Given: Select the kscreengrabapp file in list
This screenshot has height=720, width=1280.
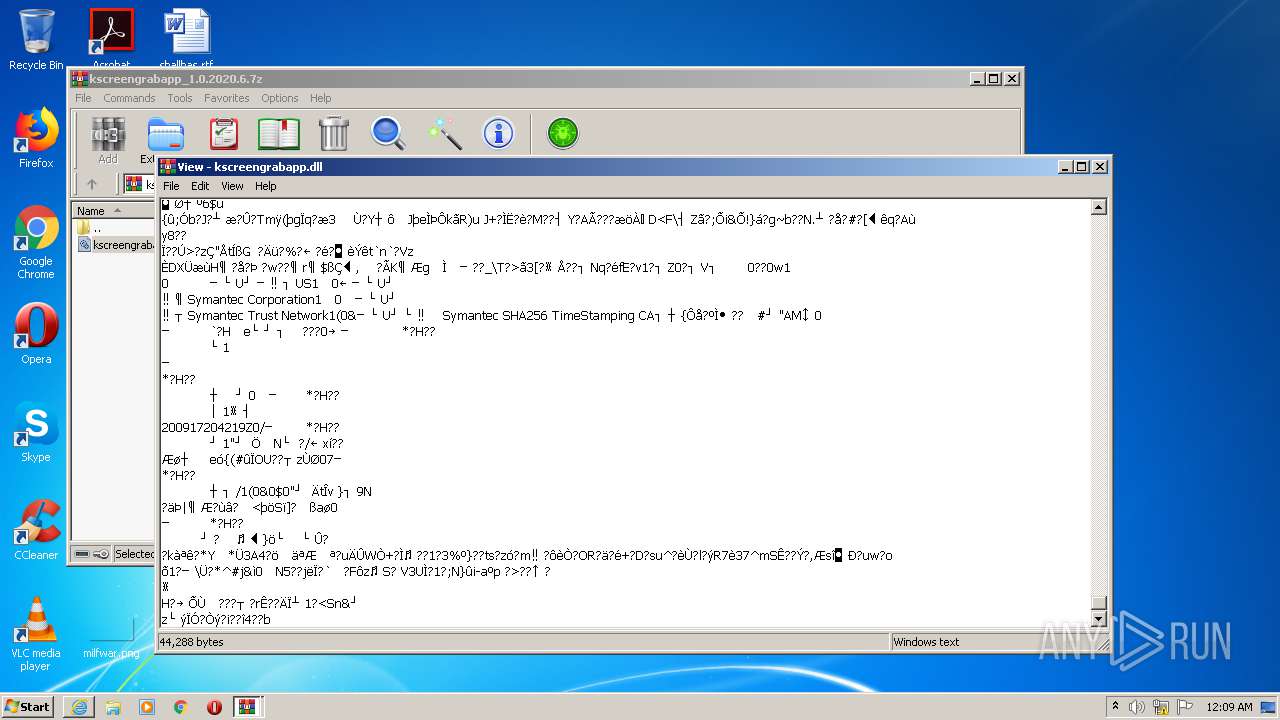Looking at the screenshot, I should pos(115,245).
